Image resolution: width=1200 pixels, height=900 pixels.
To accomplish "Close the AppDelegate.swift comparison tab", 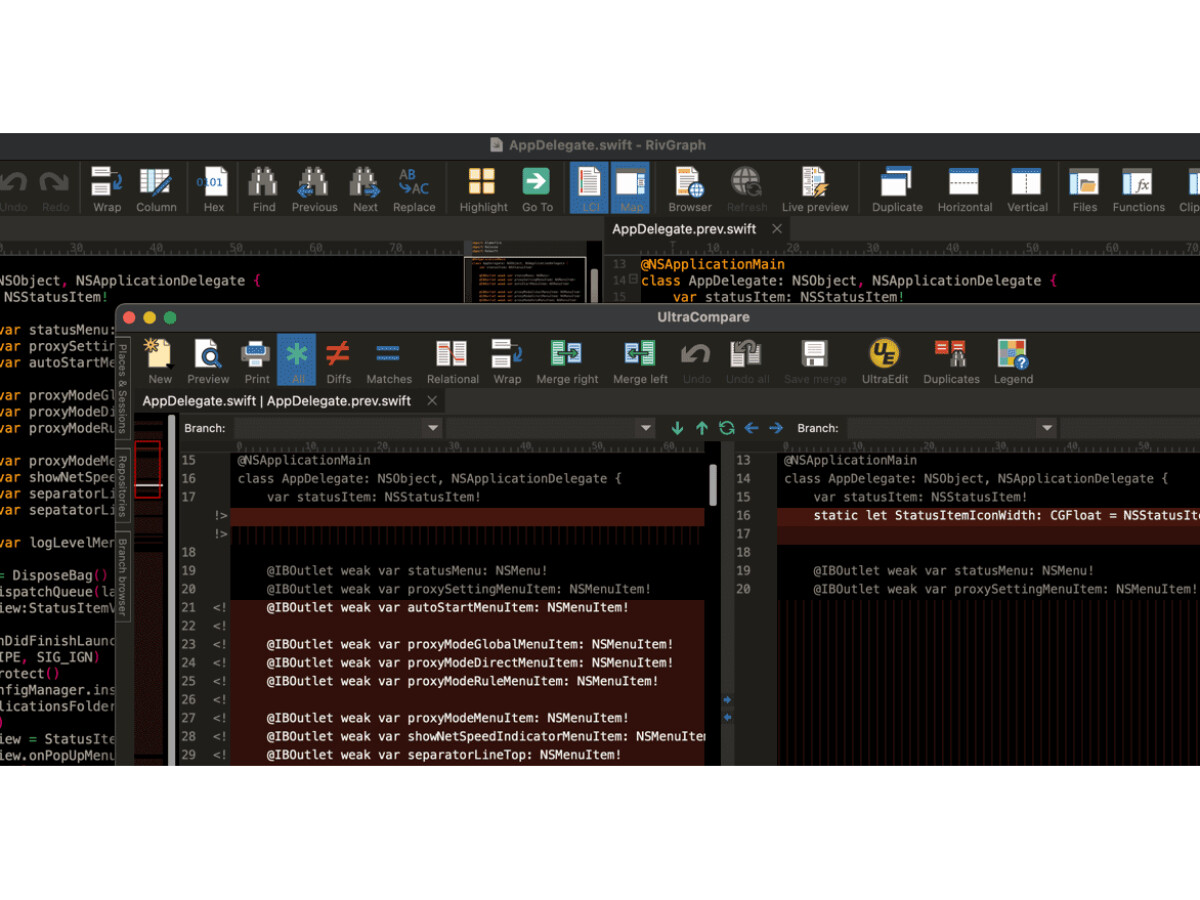I will [432, 401].
